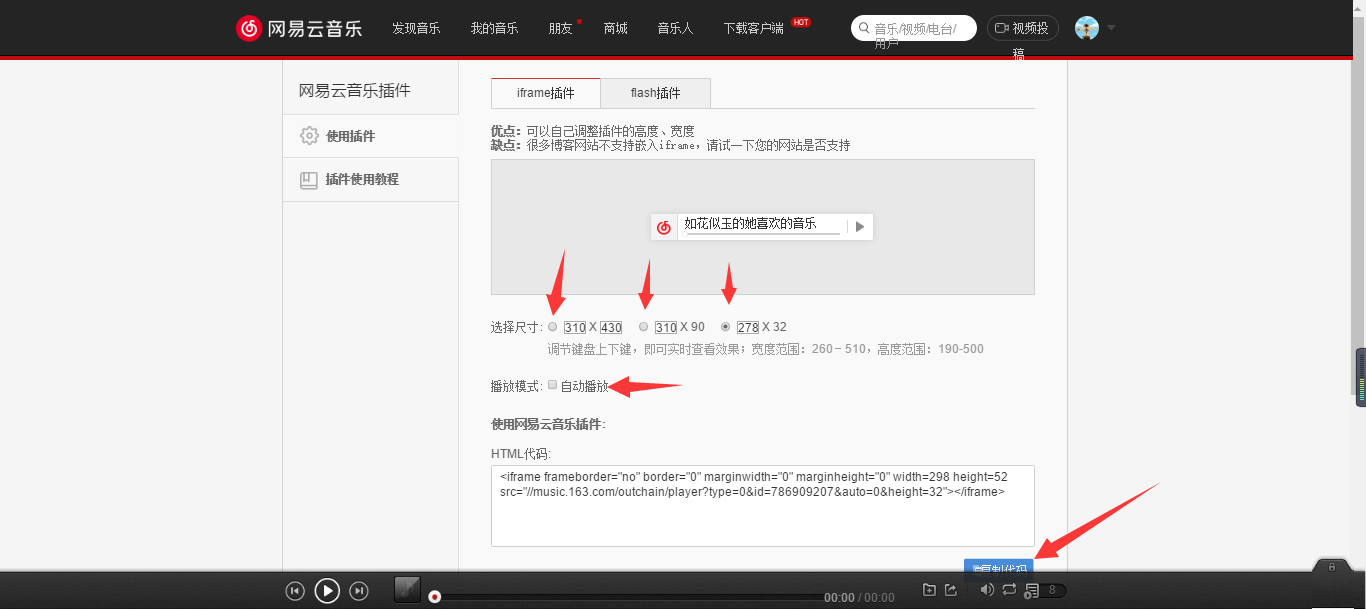Image resolution: width=1366 pixels, height=609 pixels.
Task: Open the 音乐人 page
Action: (675, 28)
